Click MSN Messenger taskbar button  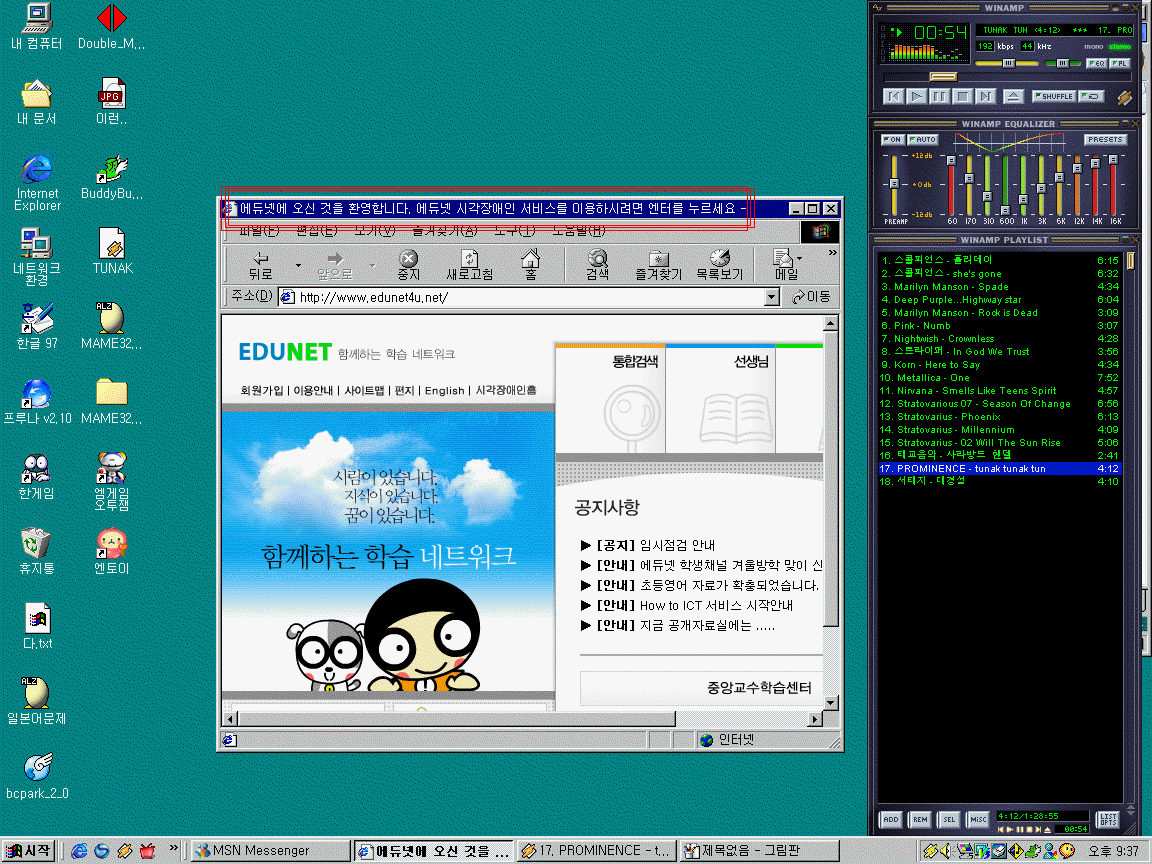click(269, 851)
